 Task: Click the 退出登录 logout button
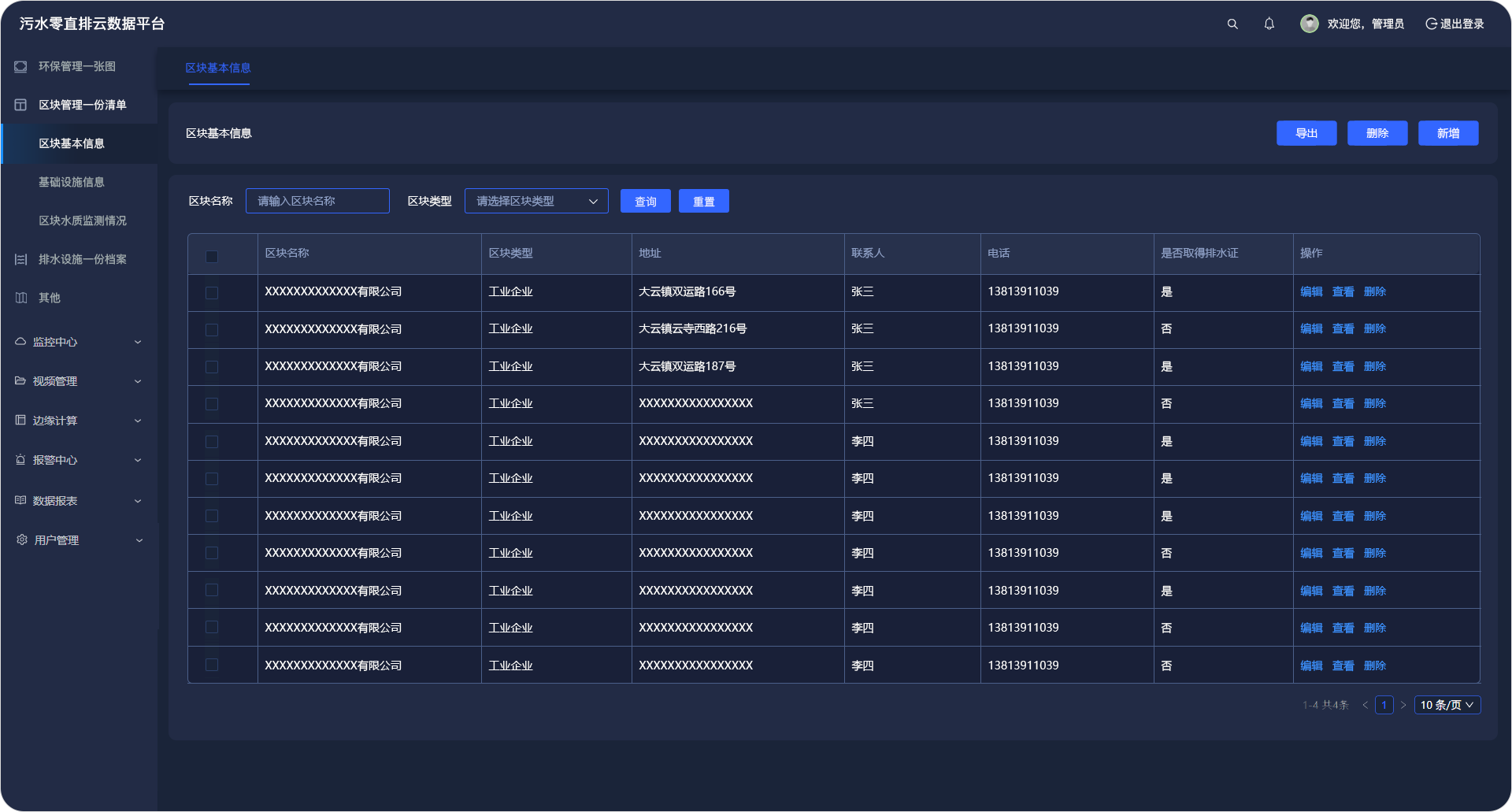click(x=1455, y=24)
